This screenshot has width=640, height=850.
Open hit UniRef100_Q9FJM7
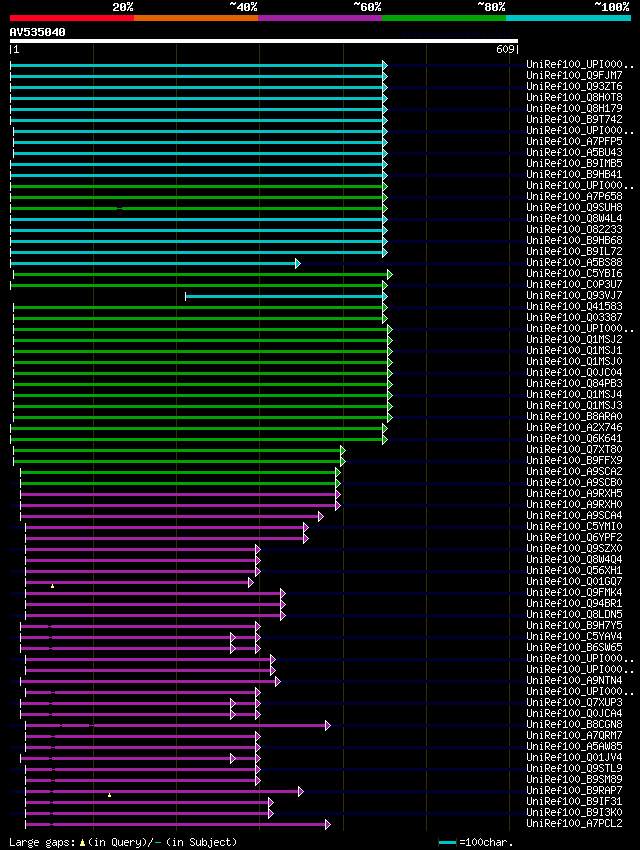coord(574,75)
